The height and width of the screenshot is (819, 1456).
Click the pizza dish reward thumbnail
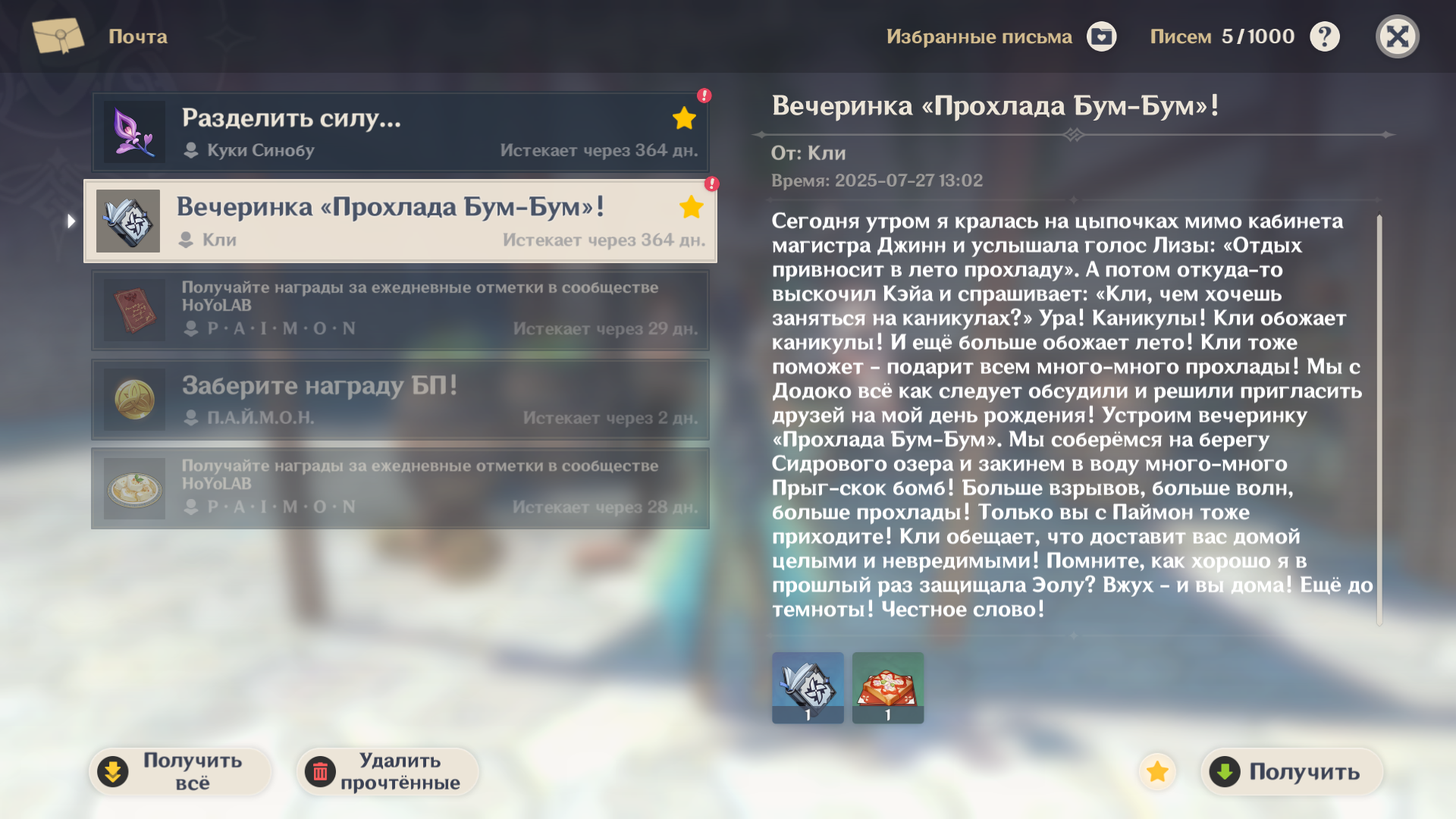(x=888, y=686)
